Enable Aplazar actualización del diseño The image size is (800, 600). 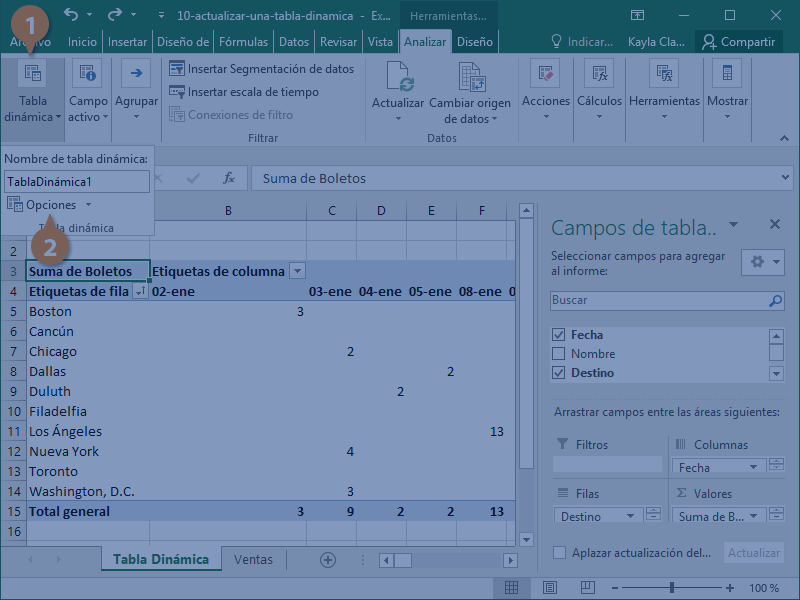[559, 552]
